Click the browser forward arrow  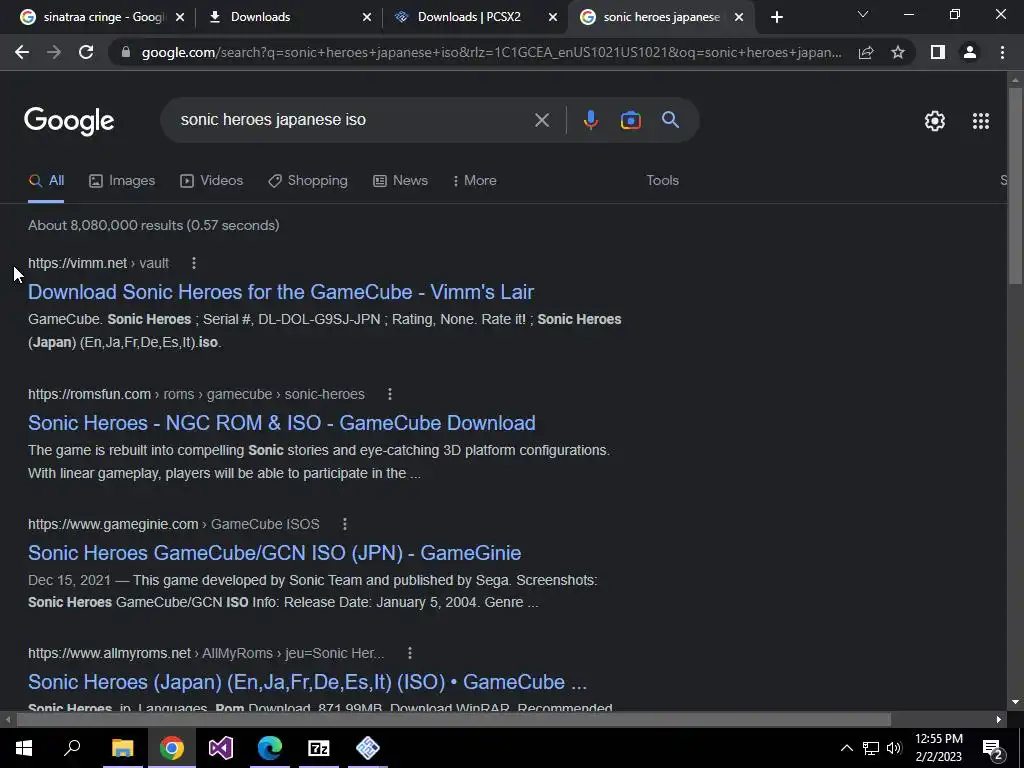(x=54, y=52)
